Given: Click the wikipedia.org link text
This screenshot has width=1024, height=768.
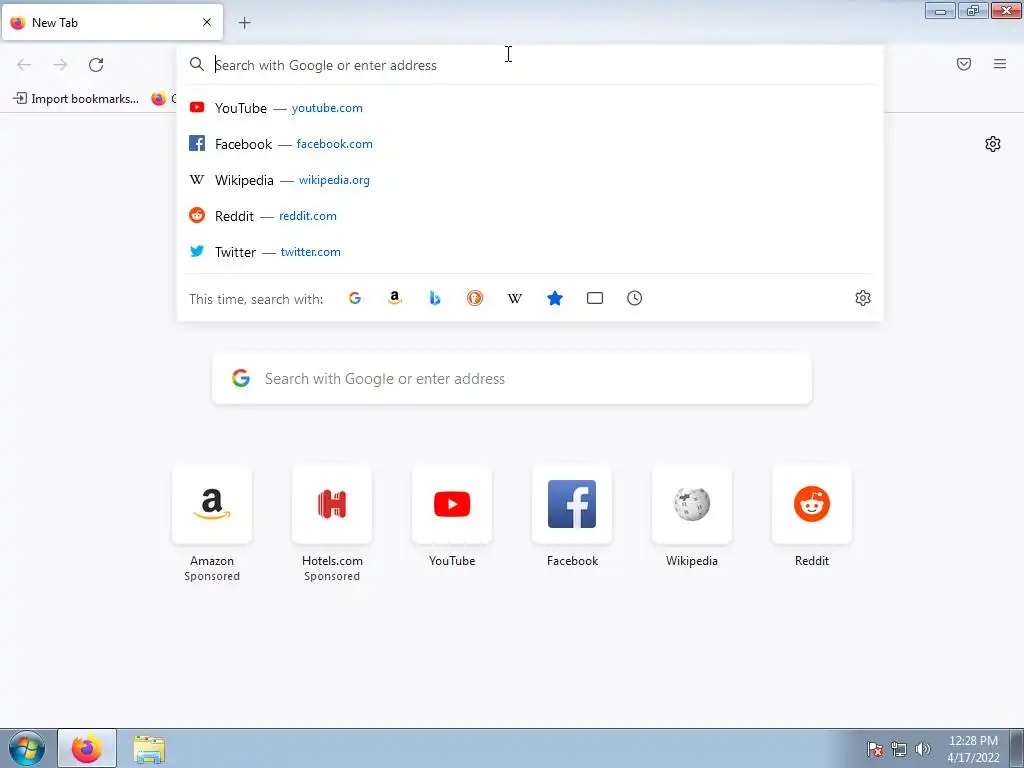Looking at the screenshot, I should [334, 180].
